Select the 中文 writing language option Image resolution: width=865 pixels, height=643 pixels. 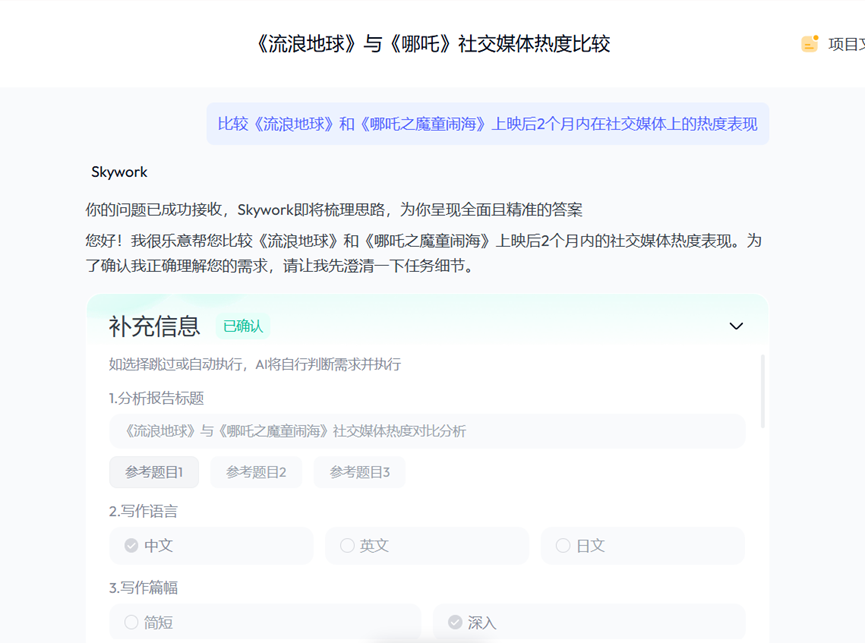click(211, 545)
